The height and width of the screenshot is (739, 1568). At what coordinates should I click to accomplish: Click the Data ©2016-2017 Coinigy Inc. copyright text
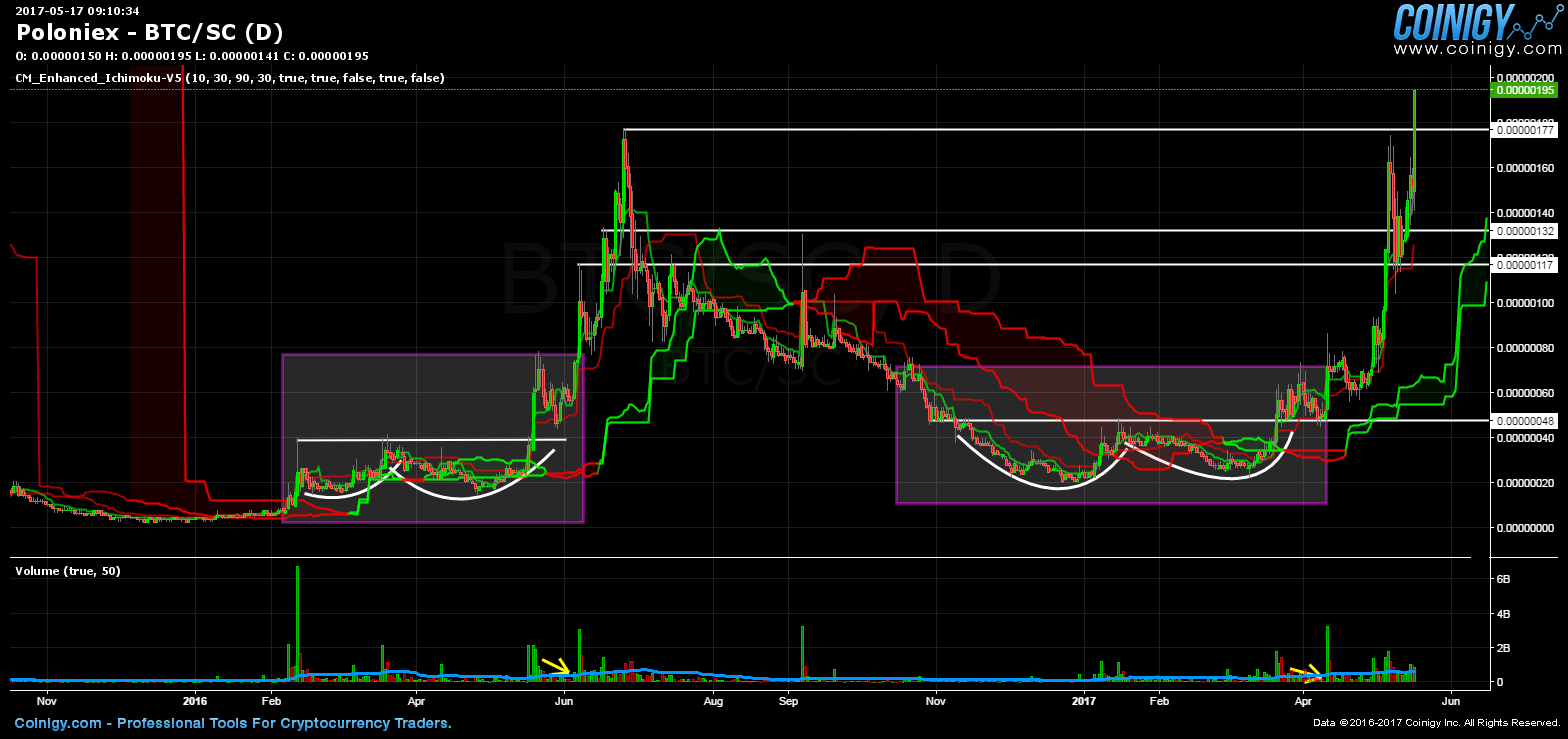tap(1437, 723)
